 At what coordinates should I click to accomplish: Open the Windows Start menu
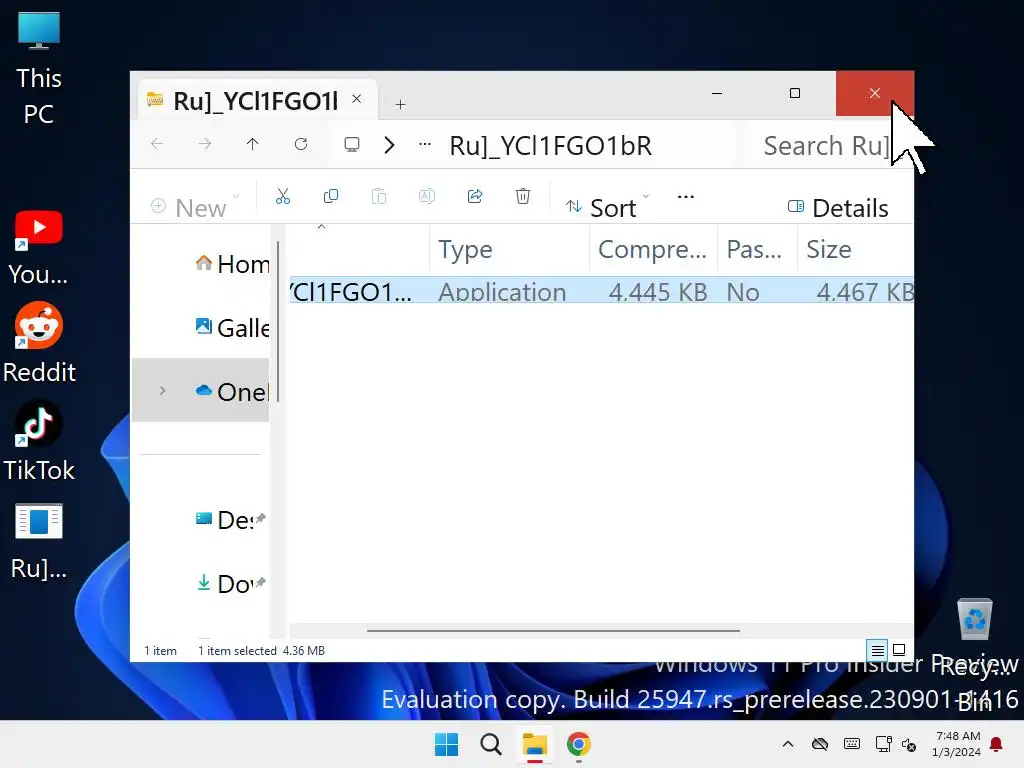click(x=447, y=744)
